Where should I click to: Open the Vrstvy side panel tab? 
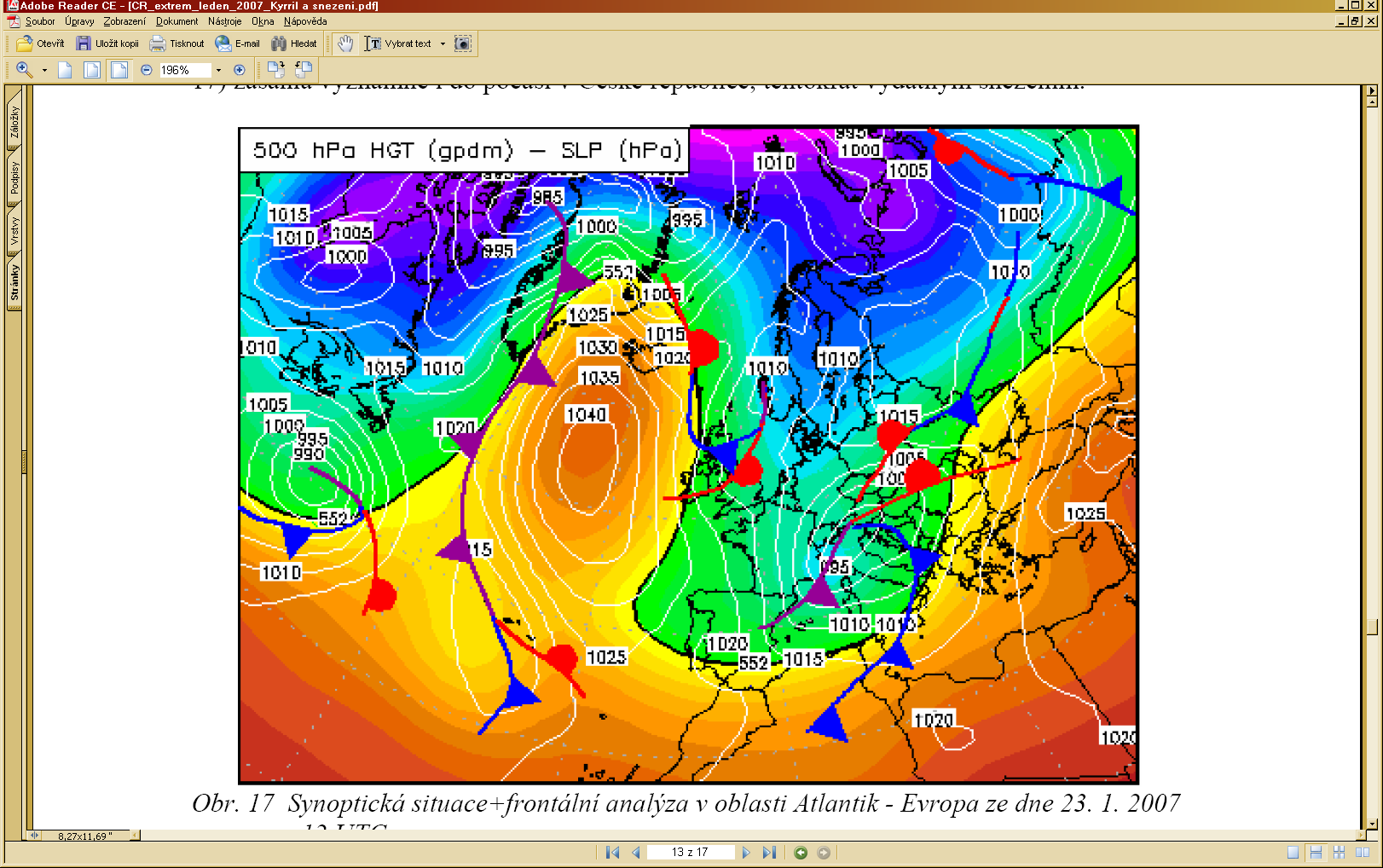point(14,230)
